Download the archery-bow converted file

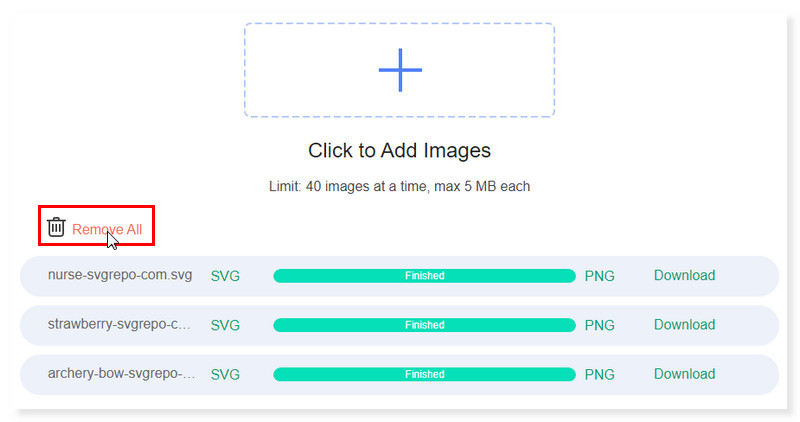684,374
